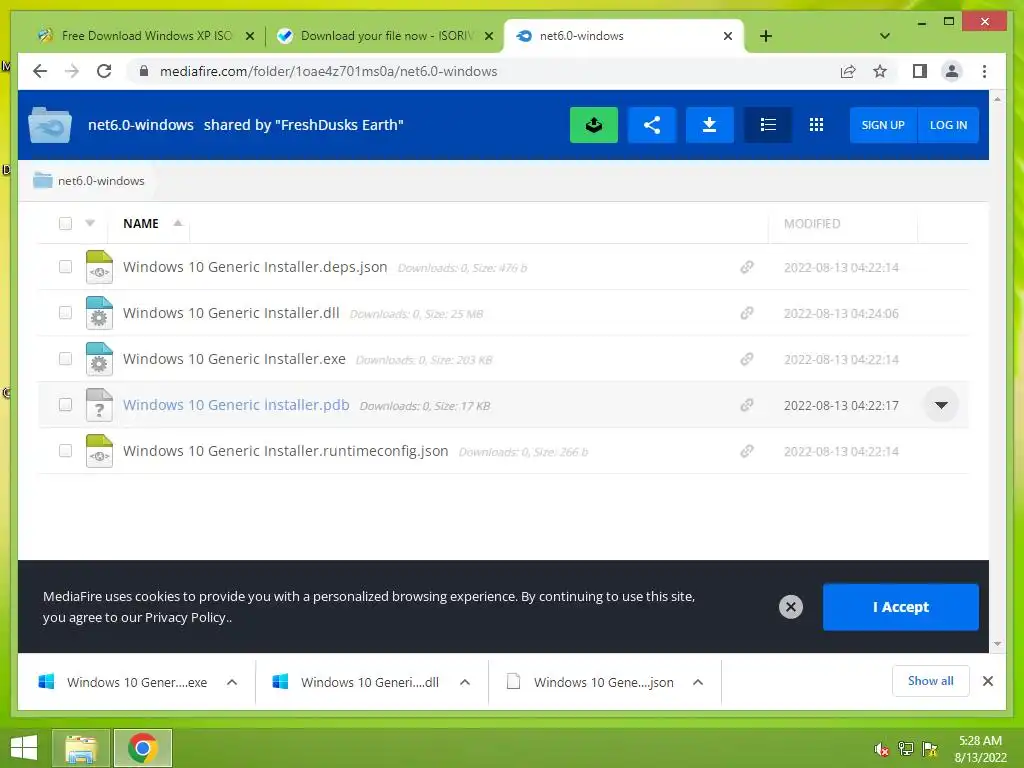Open options for downloaded .dll file

(465, 682)
